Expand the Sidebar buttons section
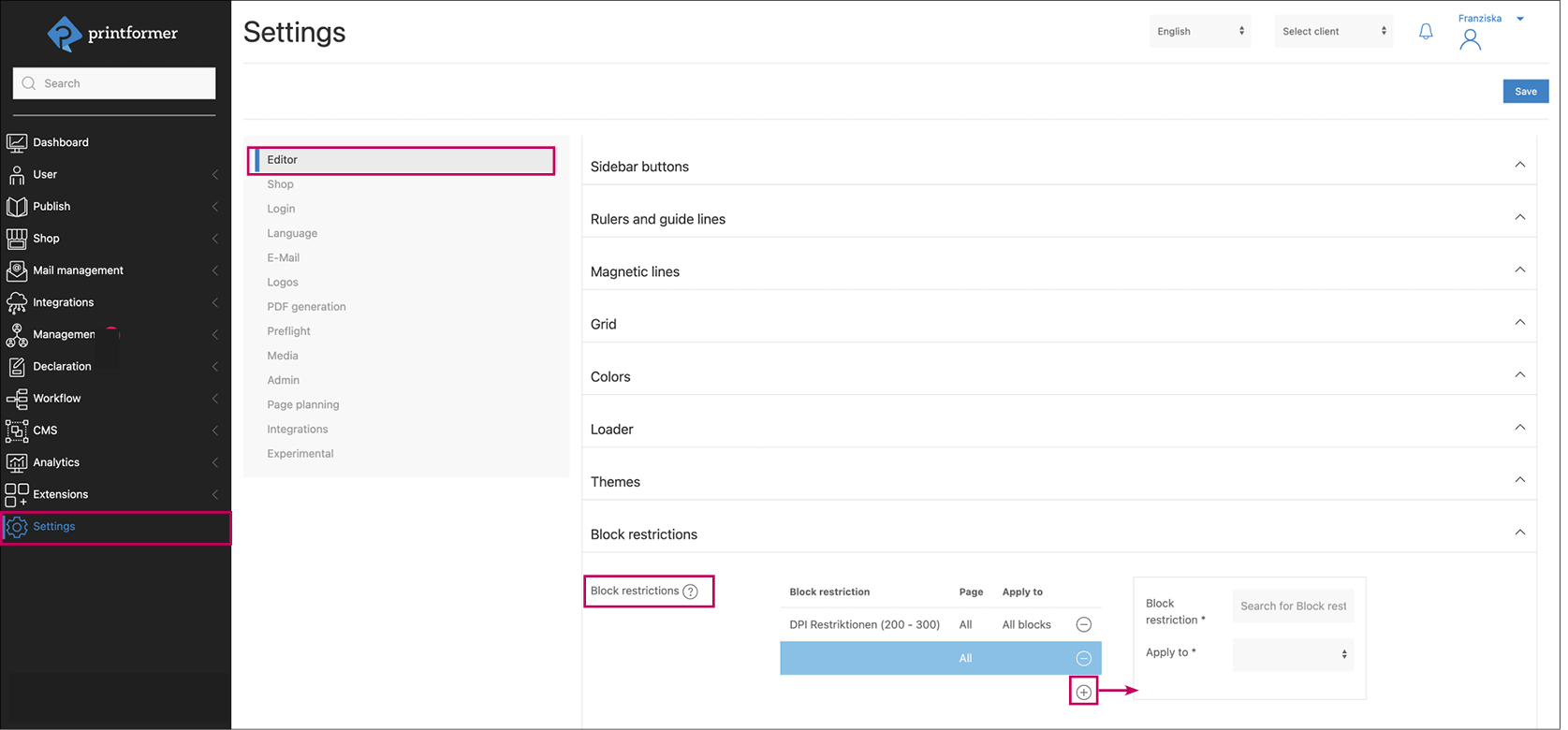This screenshot has width=1568, height=730. coord(1519,166)
